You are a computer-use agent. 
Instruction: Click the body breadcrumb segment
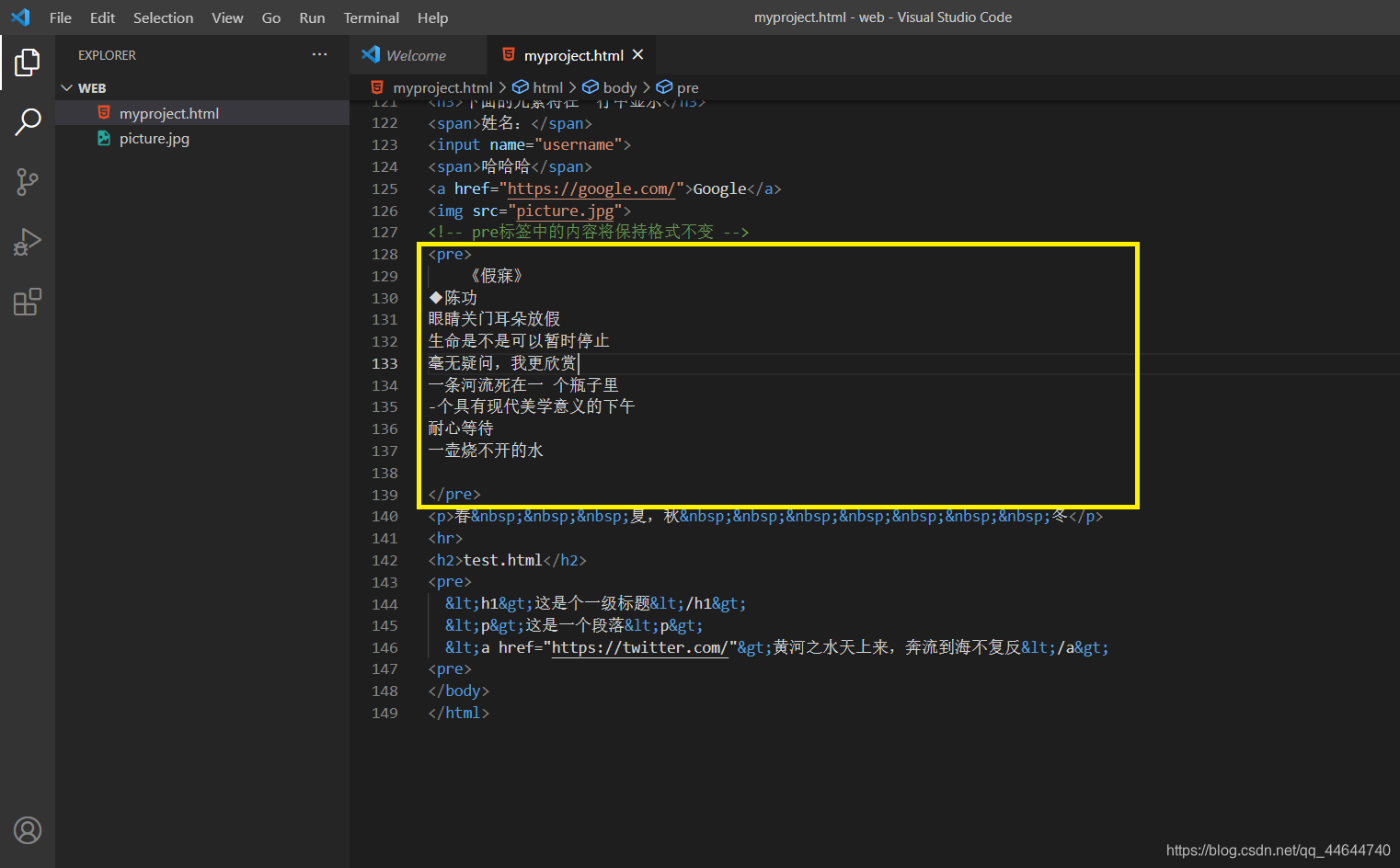tap(619, 87)
